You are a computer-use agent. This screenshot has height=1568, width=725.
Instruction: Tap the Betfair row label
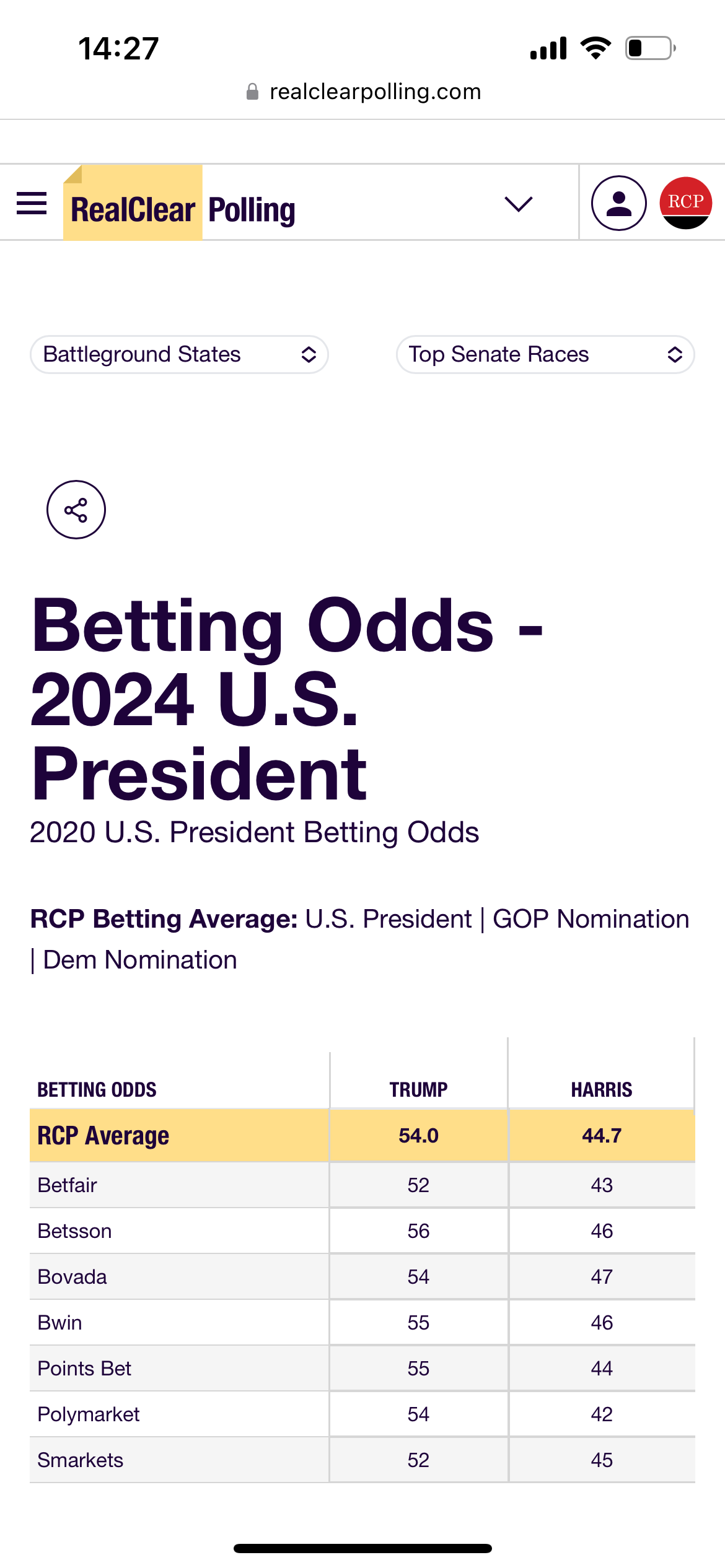pos(68,1185)
